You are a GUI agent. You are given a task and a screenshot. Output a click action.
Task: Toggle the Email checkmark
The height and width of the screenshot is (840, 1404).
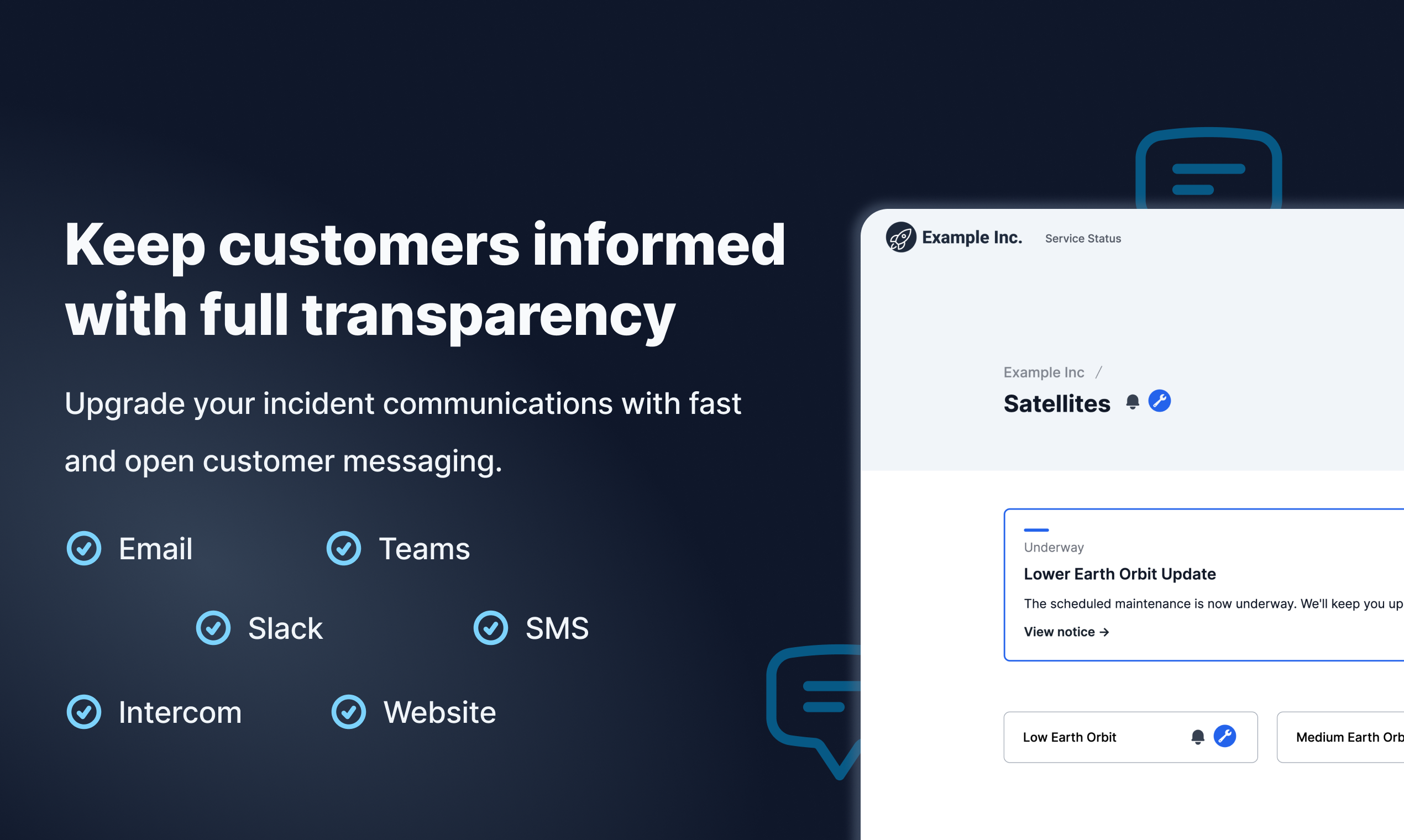pos(84,549)
